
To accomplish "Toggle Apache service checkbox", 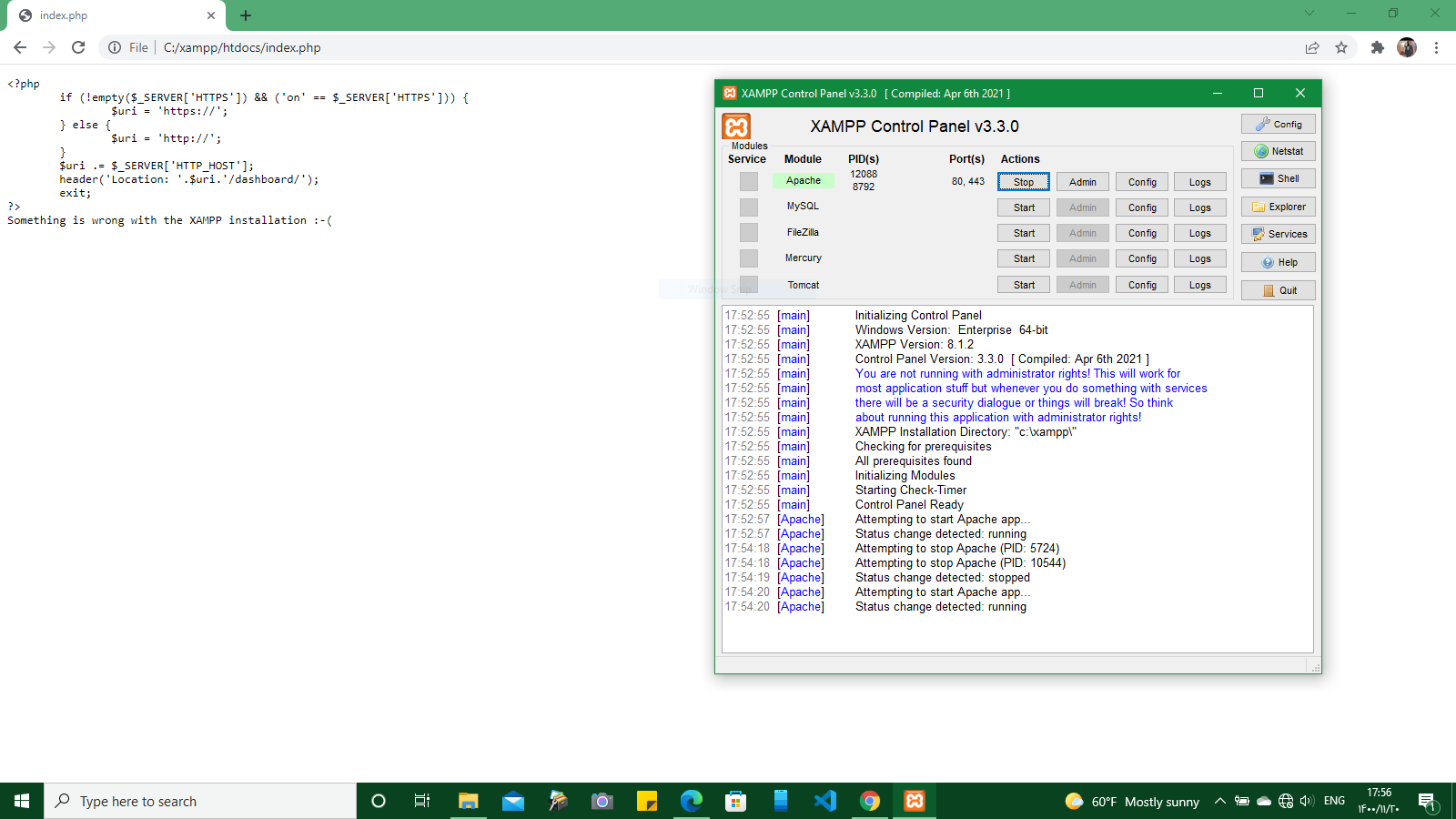I will tap(749, 181).
